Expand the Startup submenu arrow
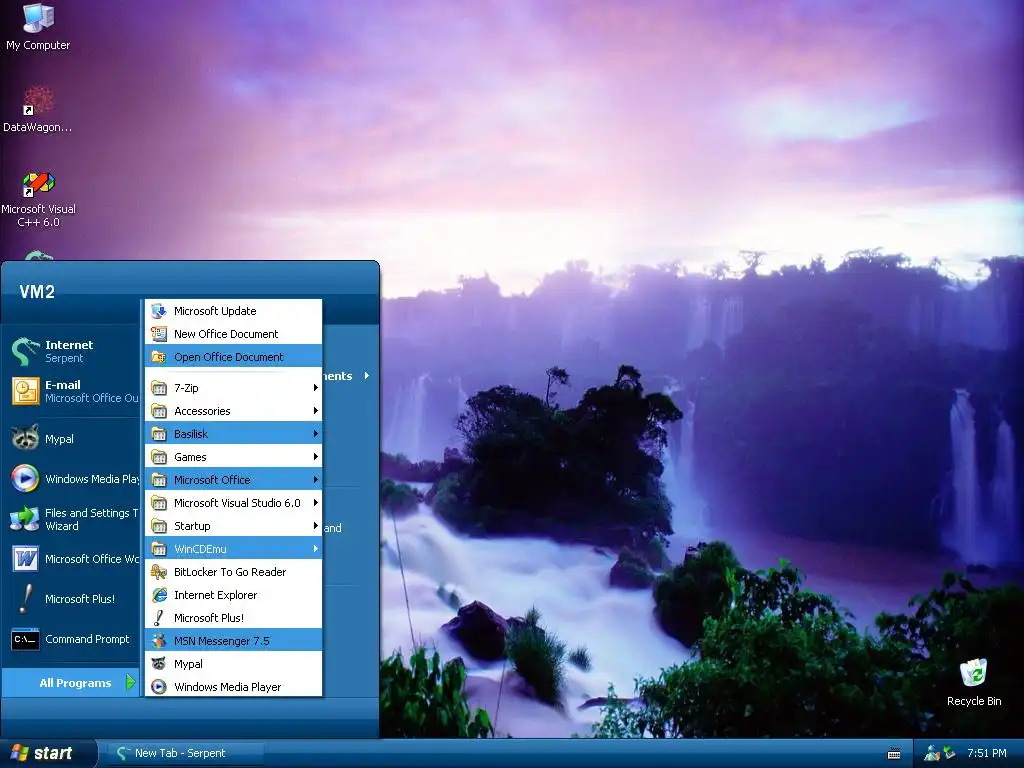This screenshot has height=768, width=1024. click(x=315, y=526)
